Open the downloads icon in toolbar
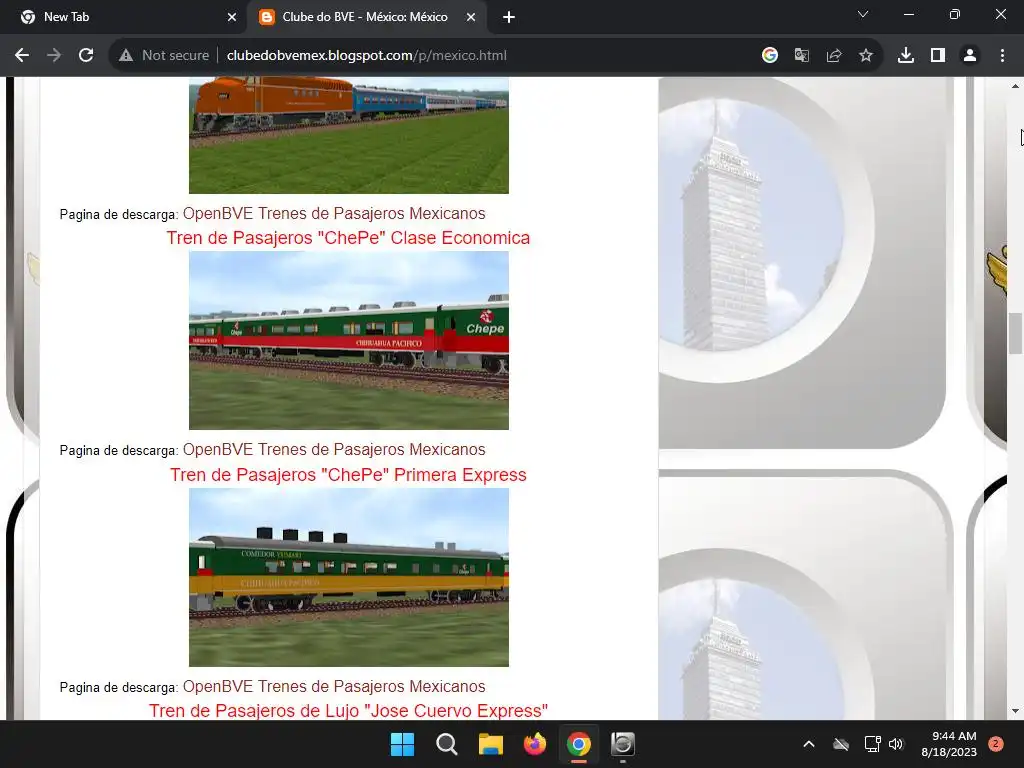 pyautogui.click(x=906, y=56)
